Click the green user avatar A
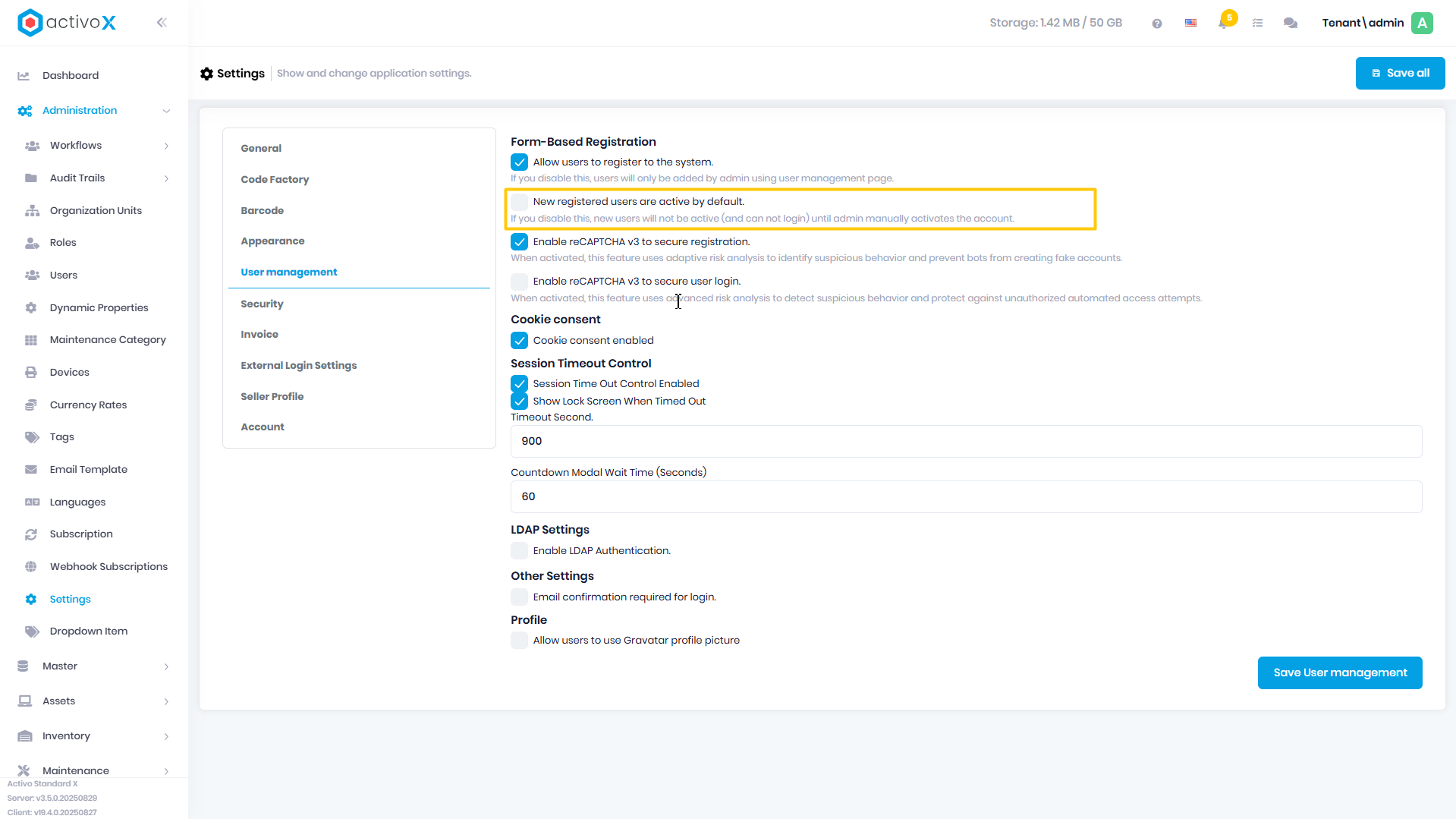 (x=1422, y=23)
